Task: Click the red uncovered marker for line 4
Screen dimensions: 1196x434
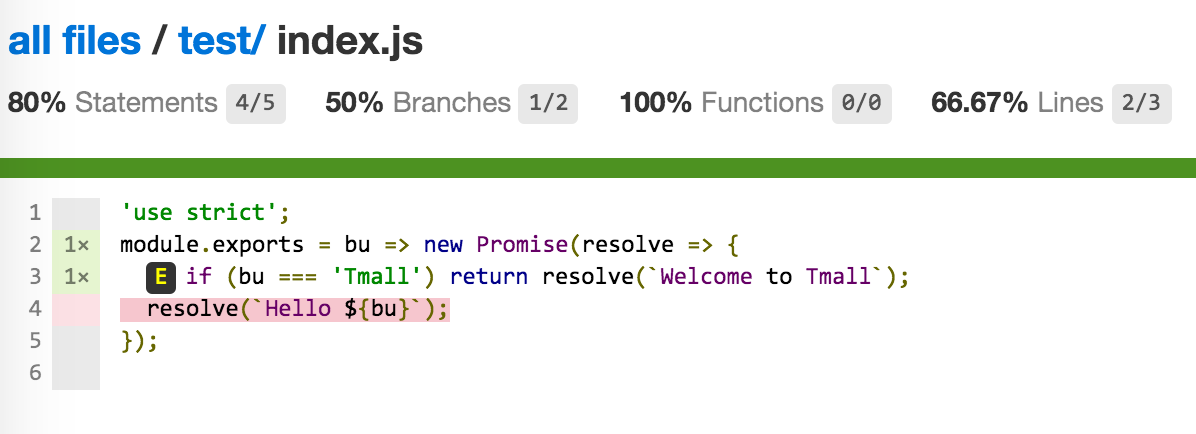Action: click(76, 310)
